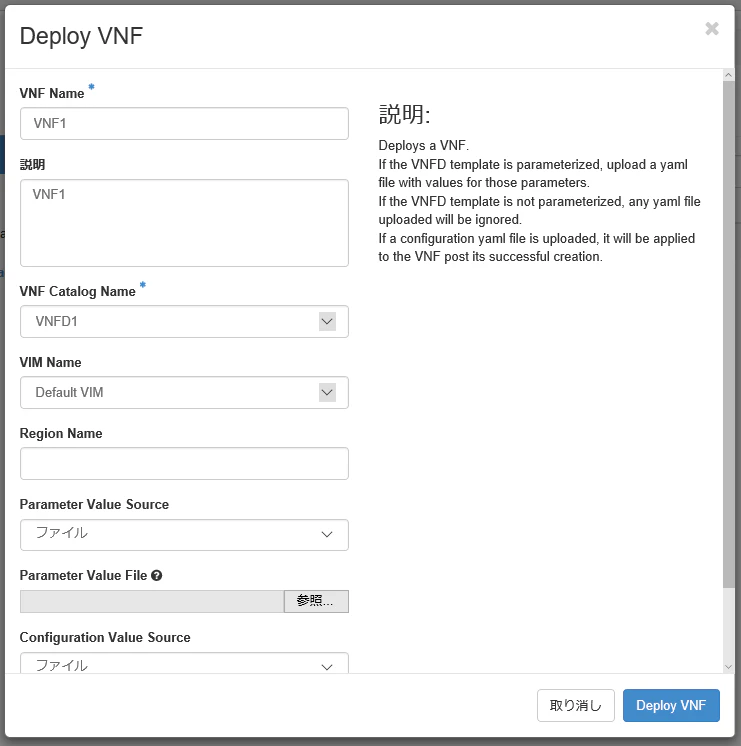Screen dimensions: 741x746
Task: Click the VNF Catalog Name label
Action: (x=78, y=291)
